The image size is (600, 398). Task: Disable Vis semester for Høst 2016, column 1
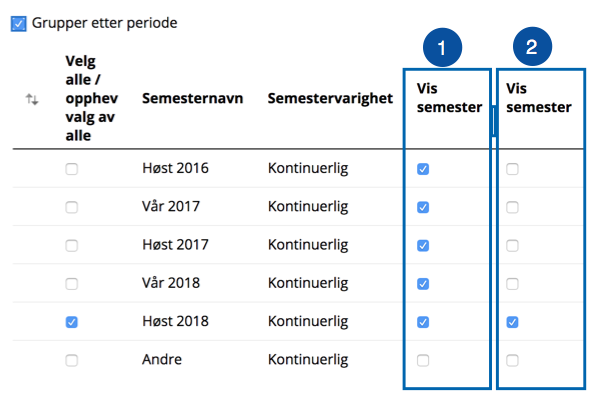[x=423, y=169]
